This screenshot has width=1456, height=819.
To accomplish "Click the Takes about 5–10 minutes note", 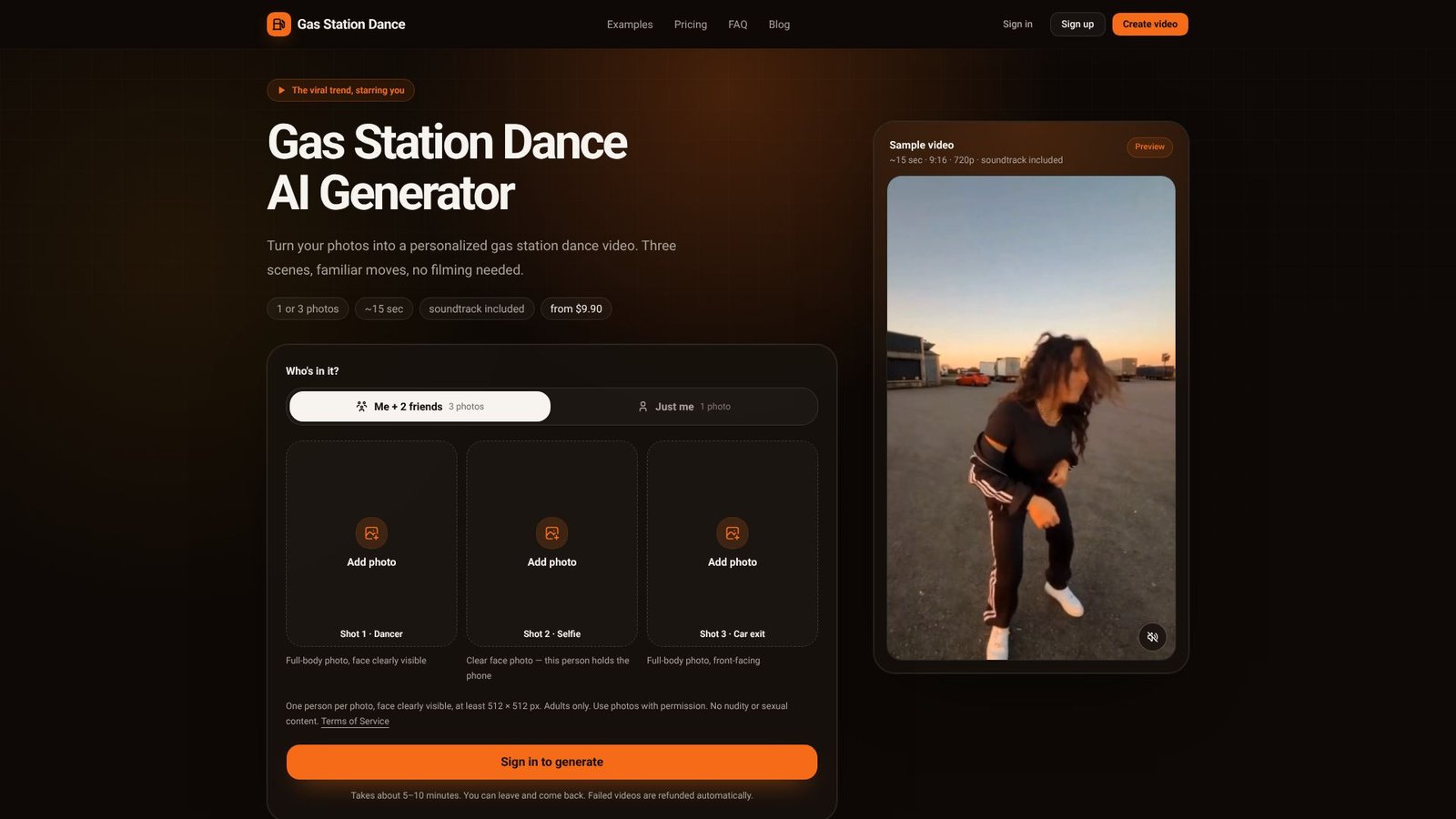I will [x=551, y=796].
